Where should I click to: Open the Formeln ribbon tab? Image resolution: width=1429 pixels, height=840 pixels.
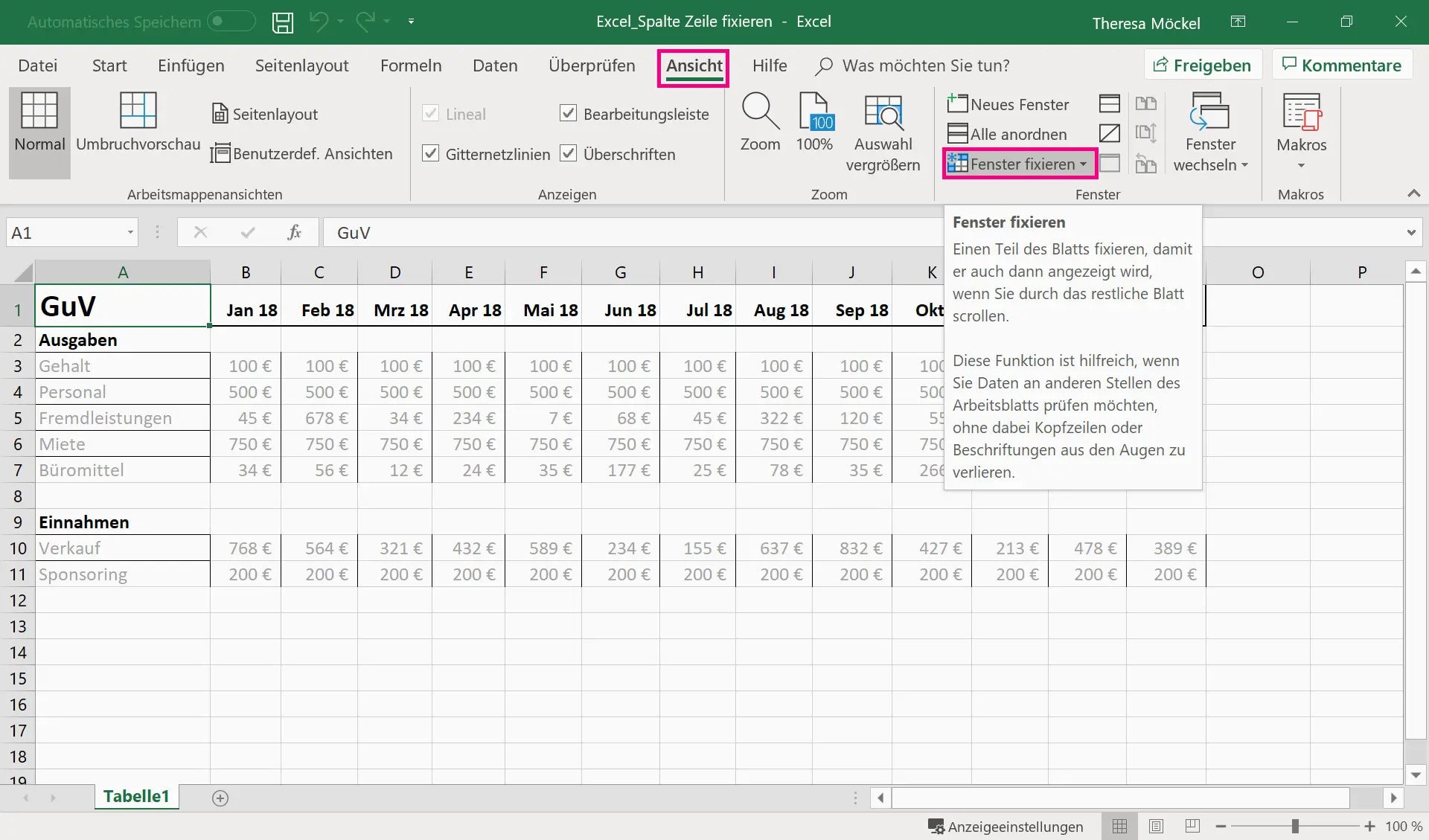(411, 65)
